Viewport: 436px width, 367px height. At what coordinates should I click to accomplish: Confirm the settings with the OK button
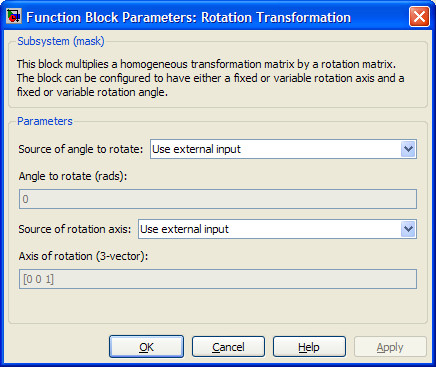point(146,347)
